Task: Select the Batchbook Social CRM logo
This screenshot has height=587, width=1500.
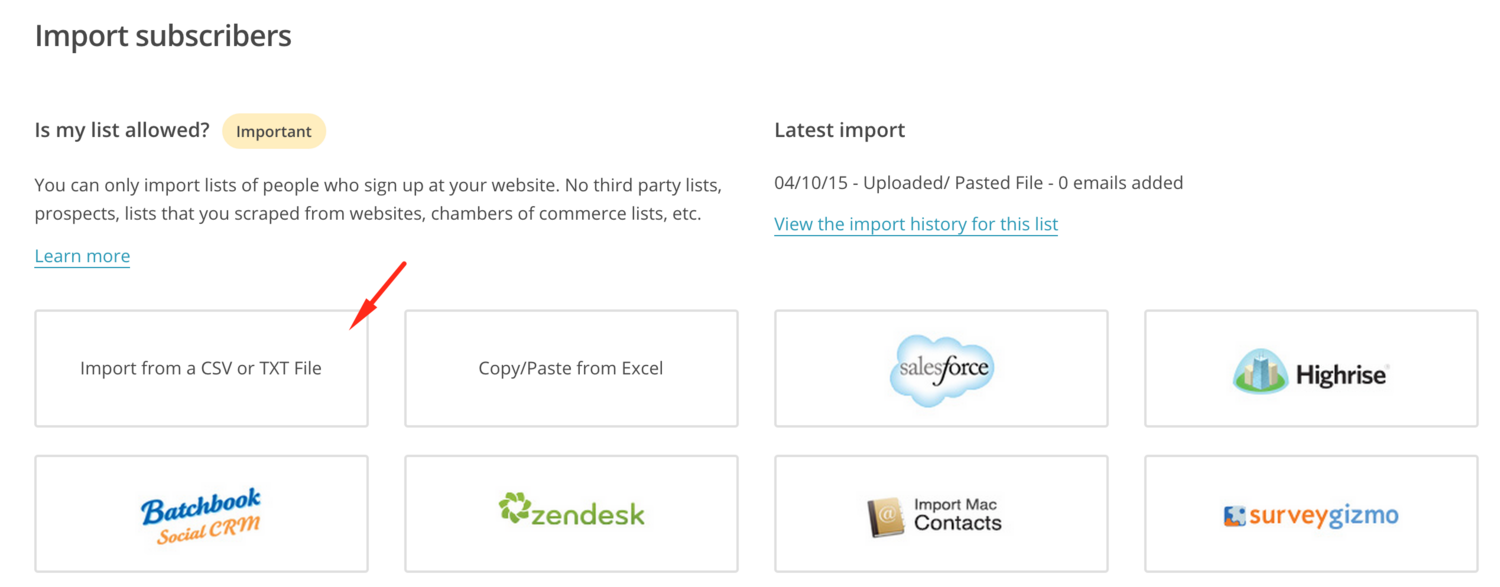Action: click(x=201, y=515)
